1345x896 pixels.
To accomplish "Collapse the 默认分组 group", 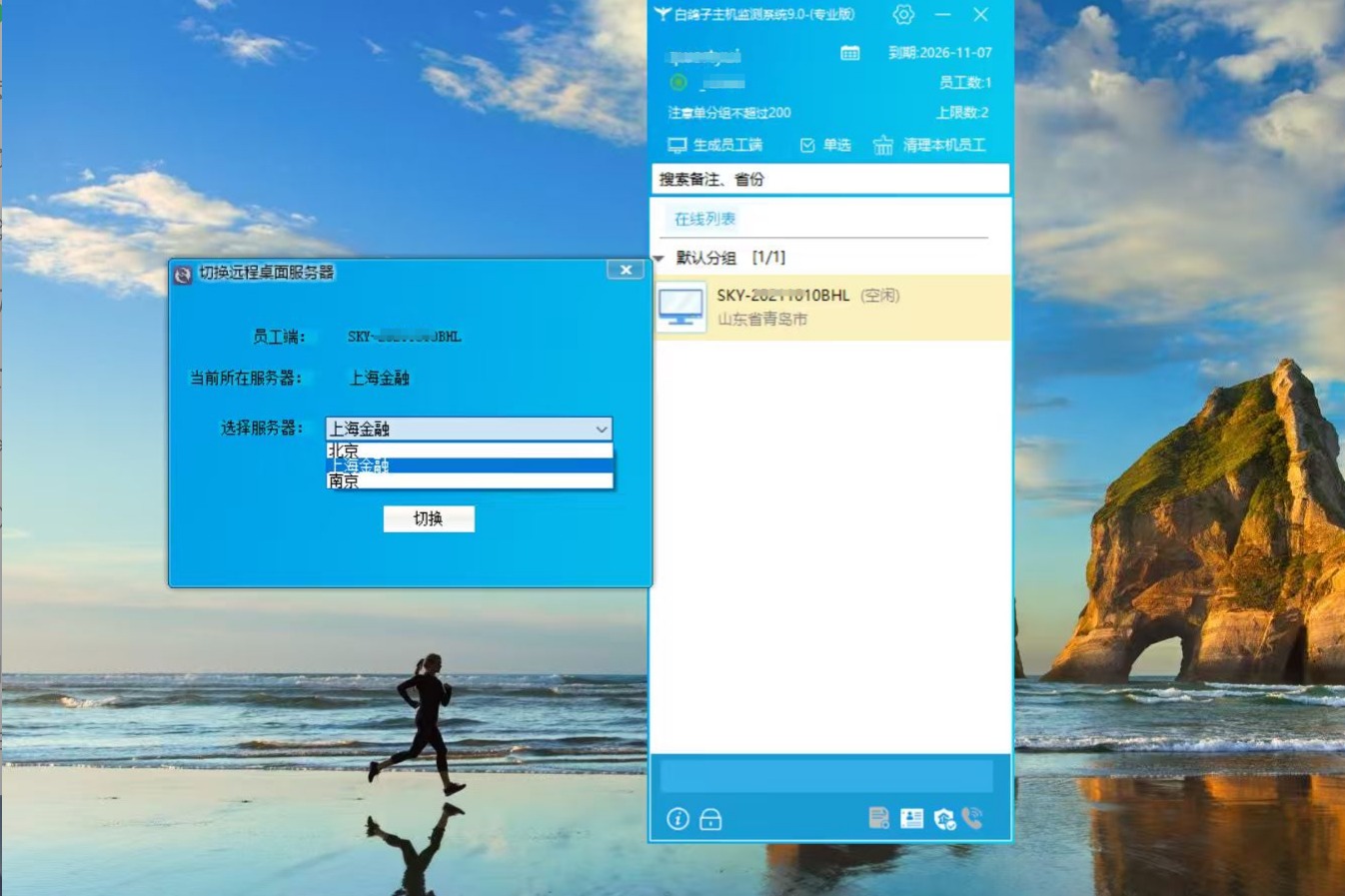I will pos(660,259).
